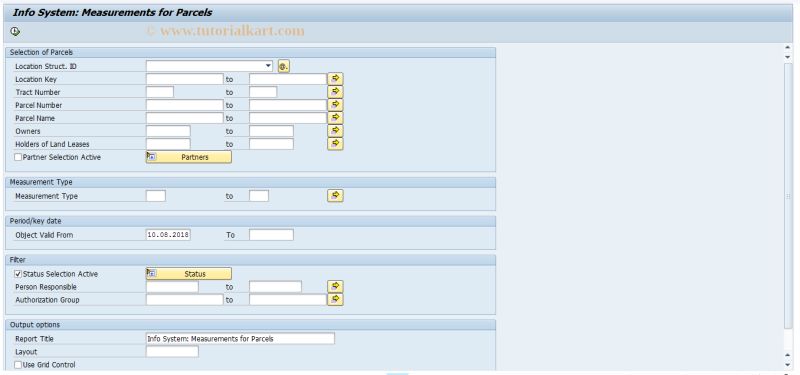This screenshot has width=800, height=375.
Task: Open multiple selection for Location Key
Action: pyautogui.click(x=335, y=79)
